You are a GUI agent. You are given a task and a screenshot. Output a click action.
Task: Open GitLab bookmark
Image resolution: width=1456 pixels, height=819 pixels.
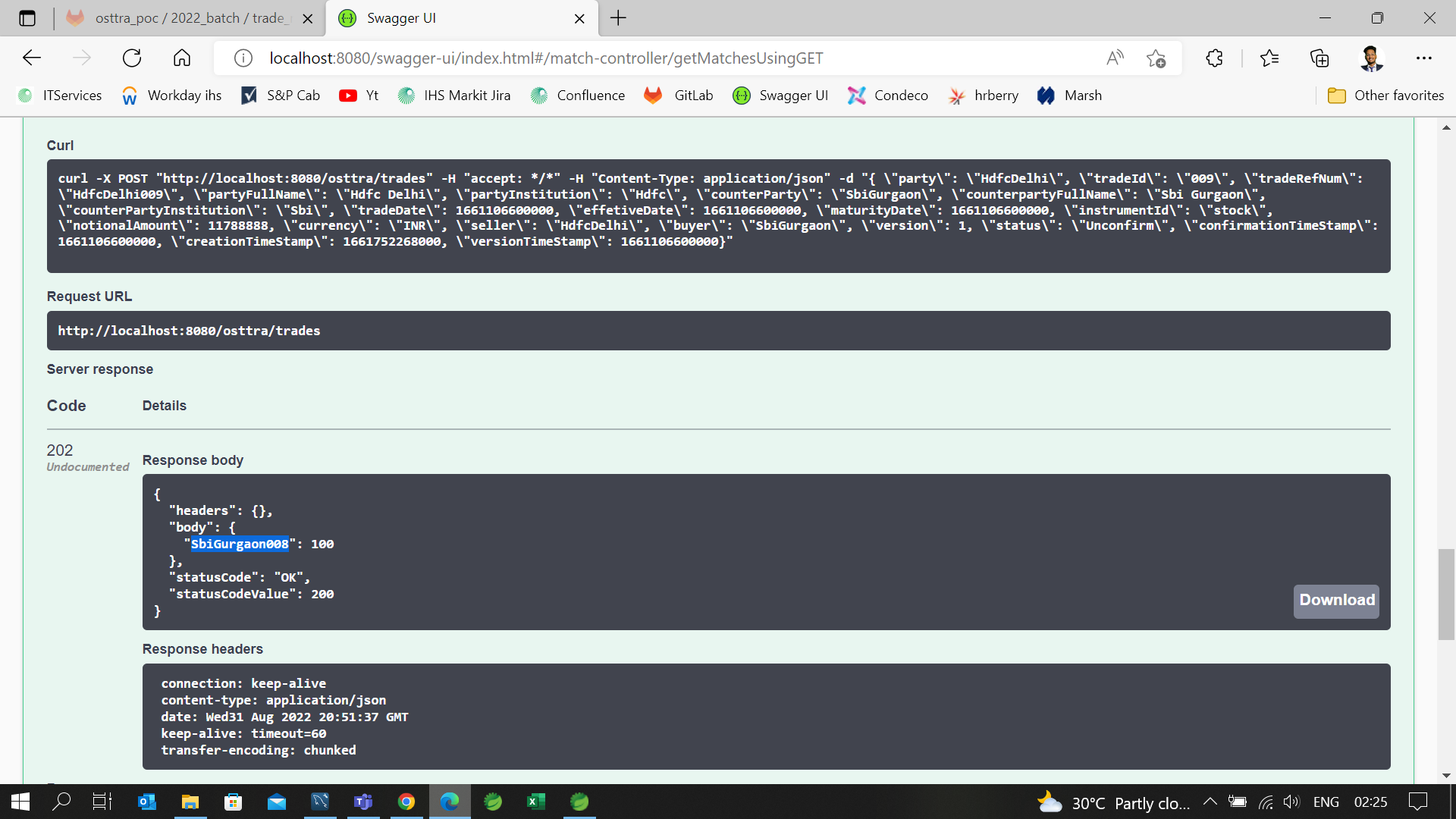[x=679, y=96]
